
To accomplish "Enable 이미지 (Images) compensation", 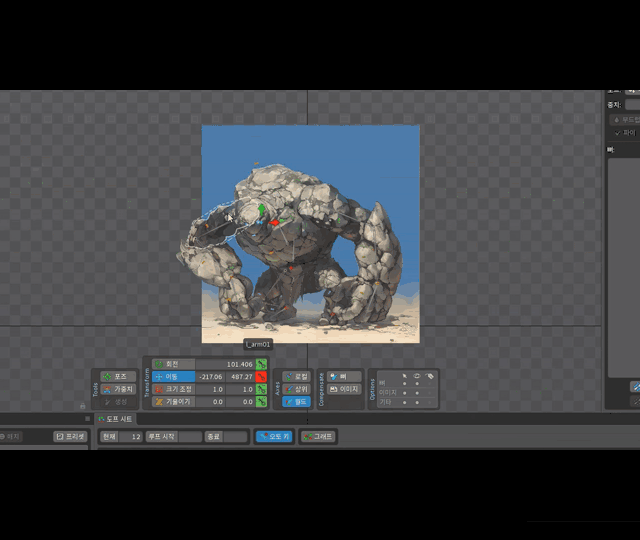I will (345, 389).
